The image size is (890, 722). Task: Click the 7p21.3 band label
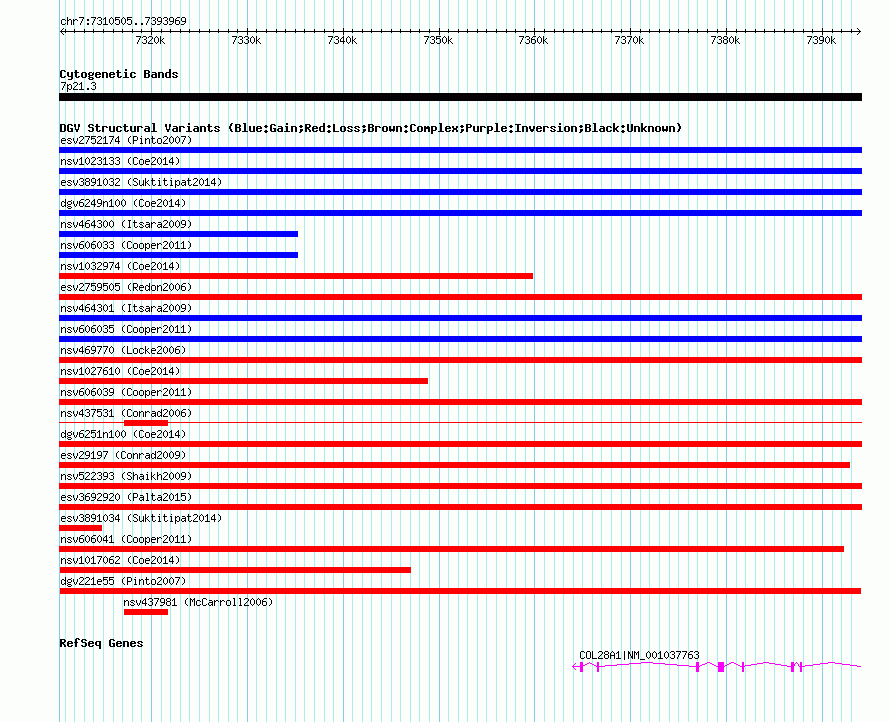click(78, 86)
